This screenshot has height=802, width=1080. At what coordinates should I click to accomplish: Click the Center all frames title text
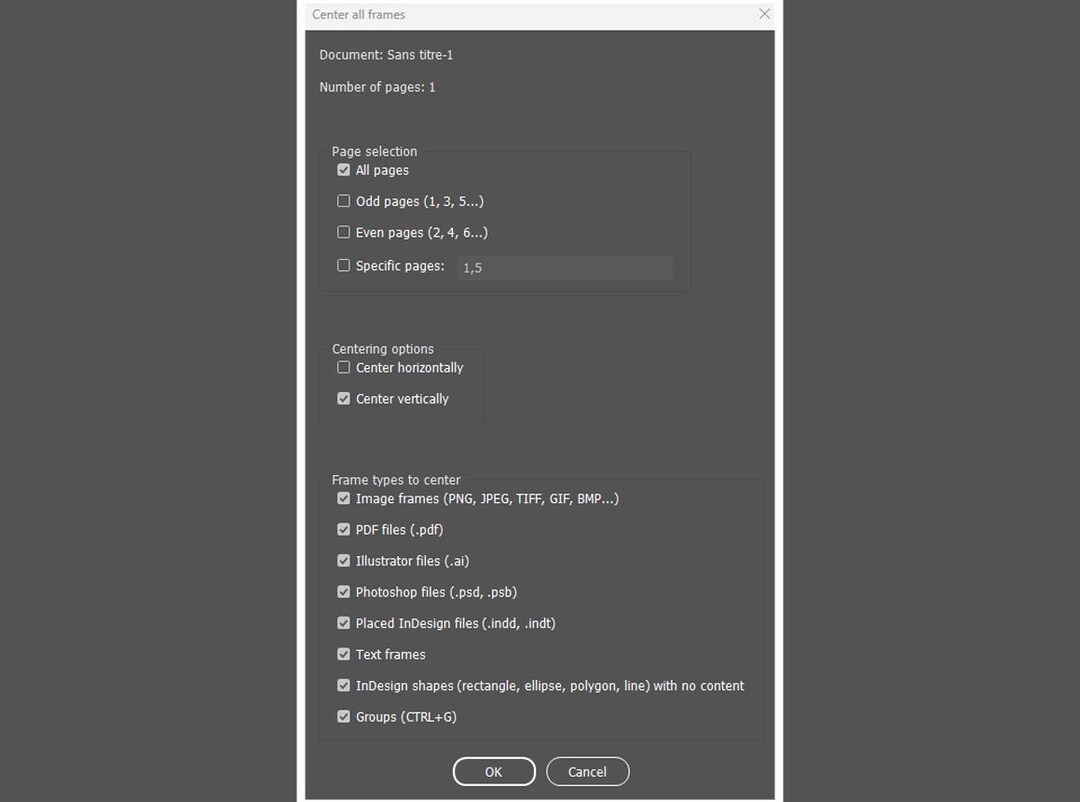359,14
